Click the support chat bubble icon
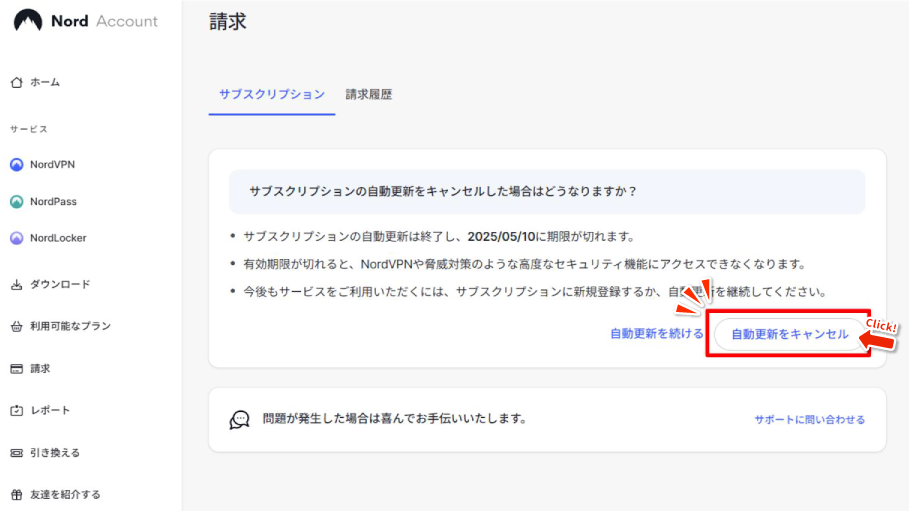Image resolution: width=909 pixels, height=511 pixels. tap(239, 420)
